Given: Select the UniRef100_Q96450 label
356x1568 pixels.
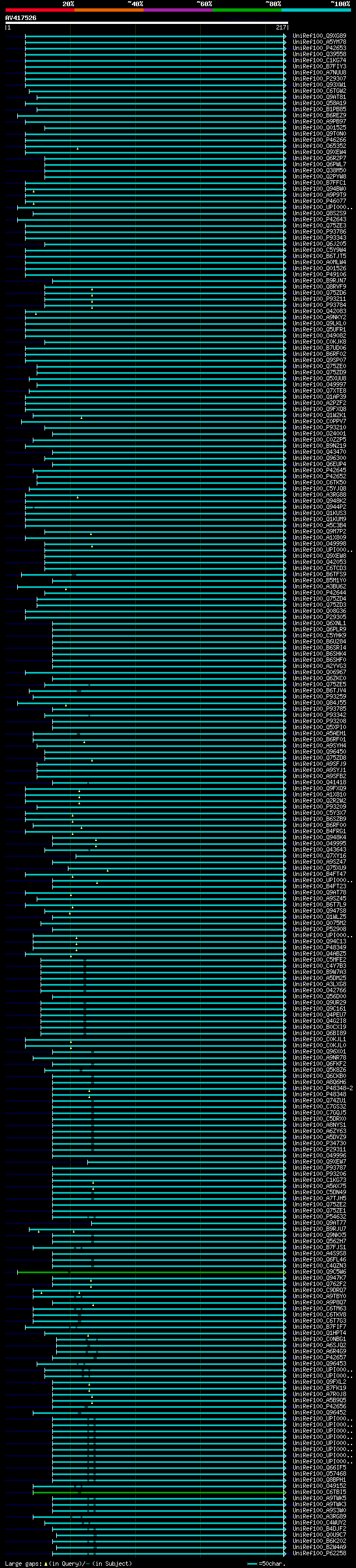Looking at the screenshot, I should click(319, 752).
